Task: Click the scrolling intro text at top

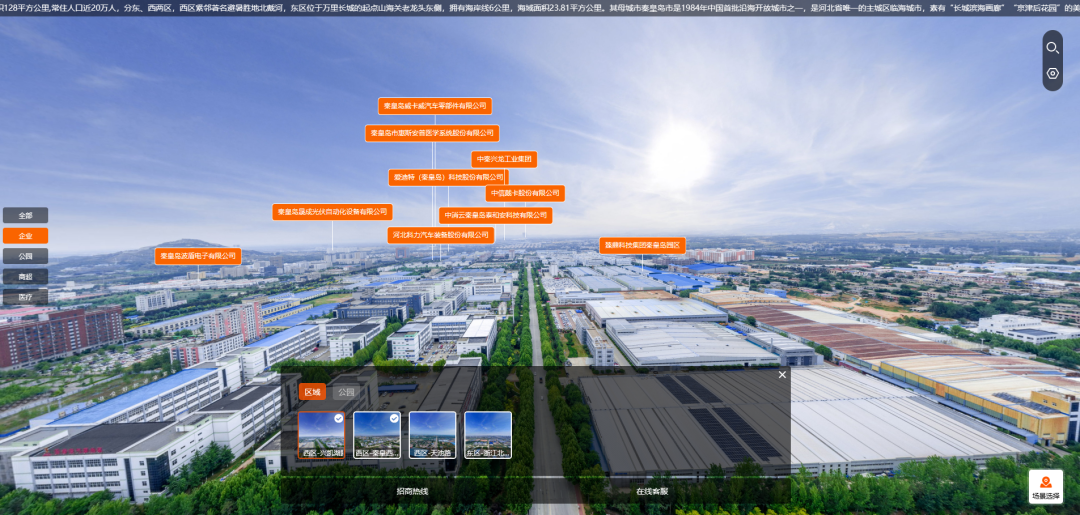Action: click(x=540, y=8)
